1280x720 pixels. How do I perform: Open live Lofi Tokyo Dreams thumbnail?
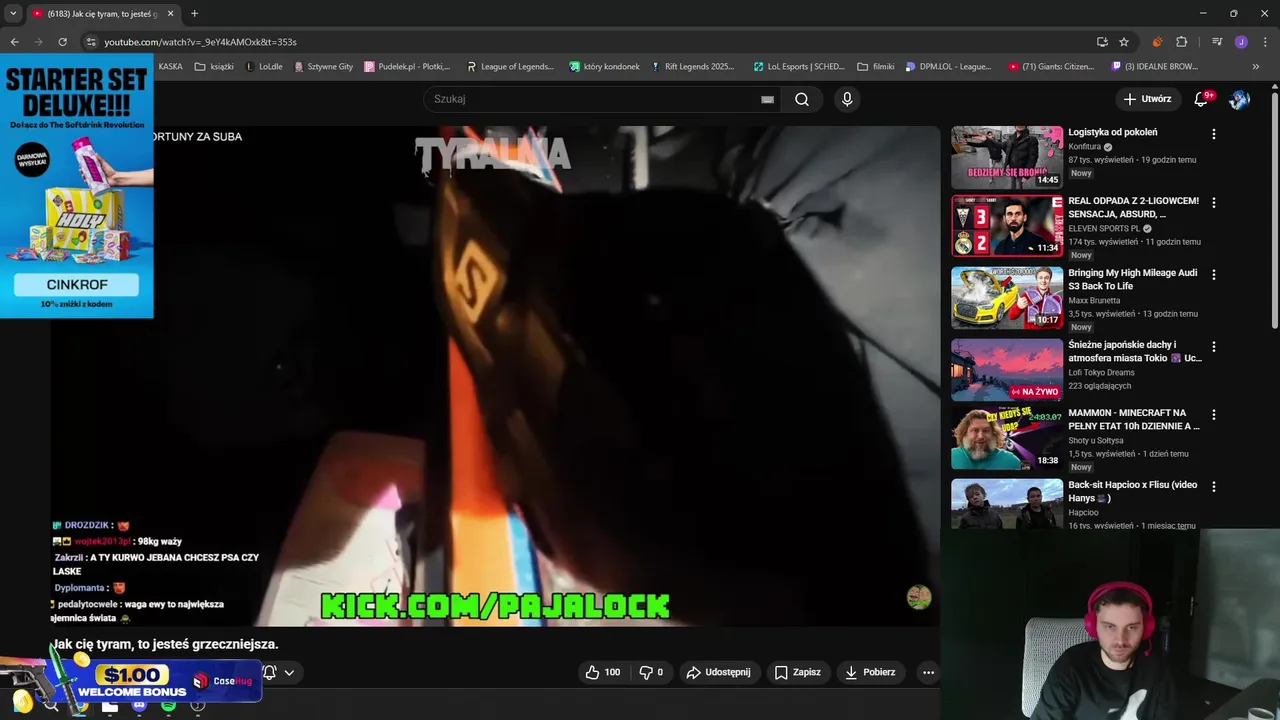1007,370
